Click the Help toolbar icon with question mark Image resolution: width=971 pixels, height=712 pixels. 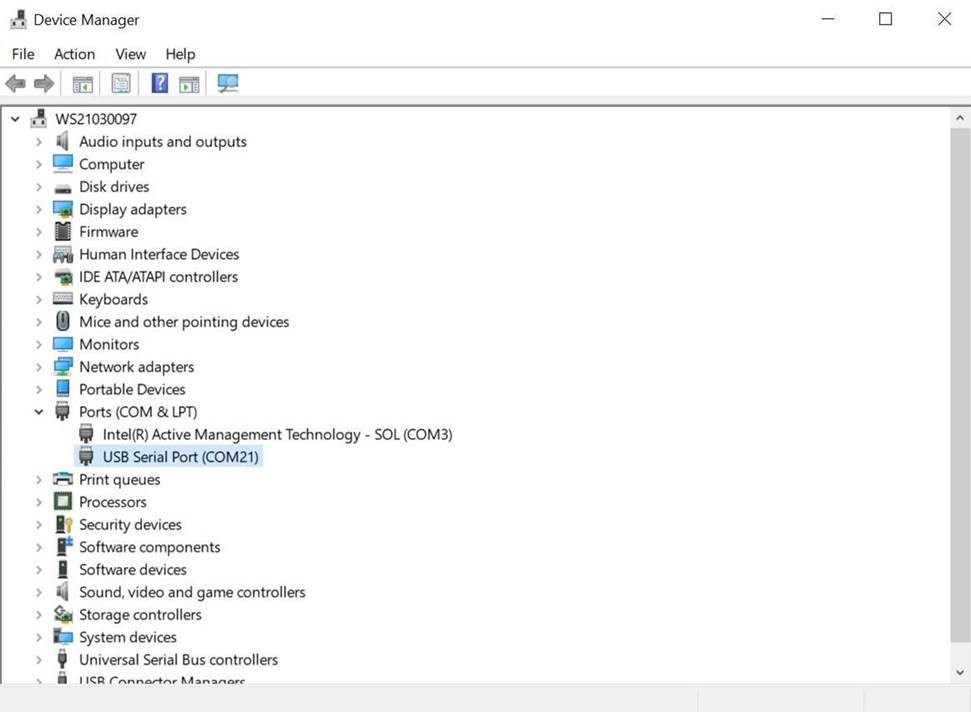159,84
